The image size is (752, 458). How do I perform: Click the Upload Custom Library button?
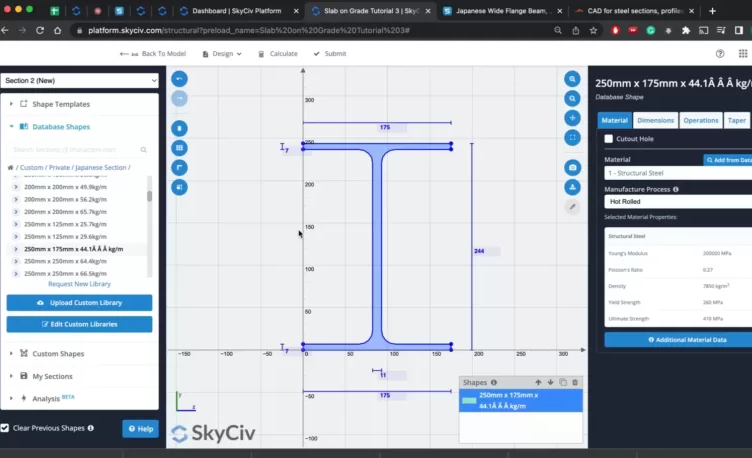point(80,303)
